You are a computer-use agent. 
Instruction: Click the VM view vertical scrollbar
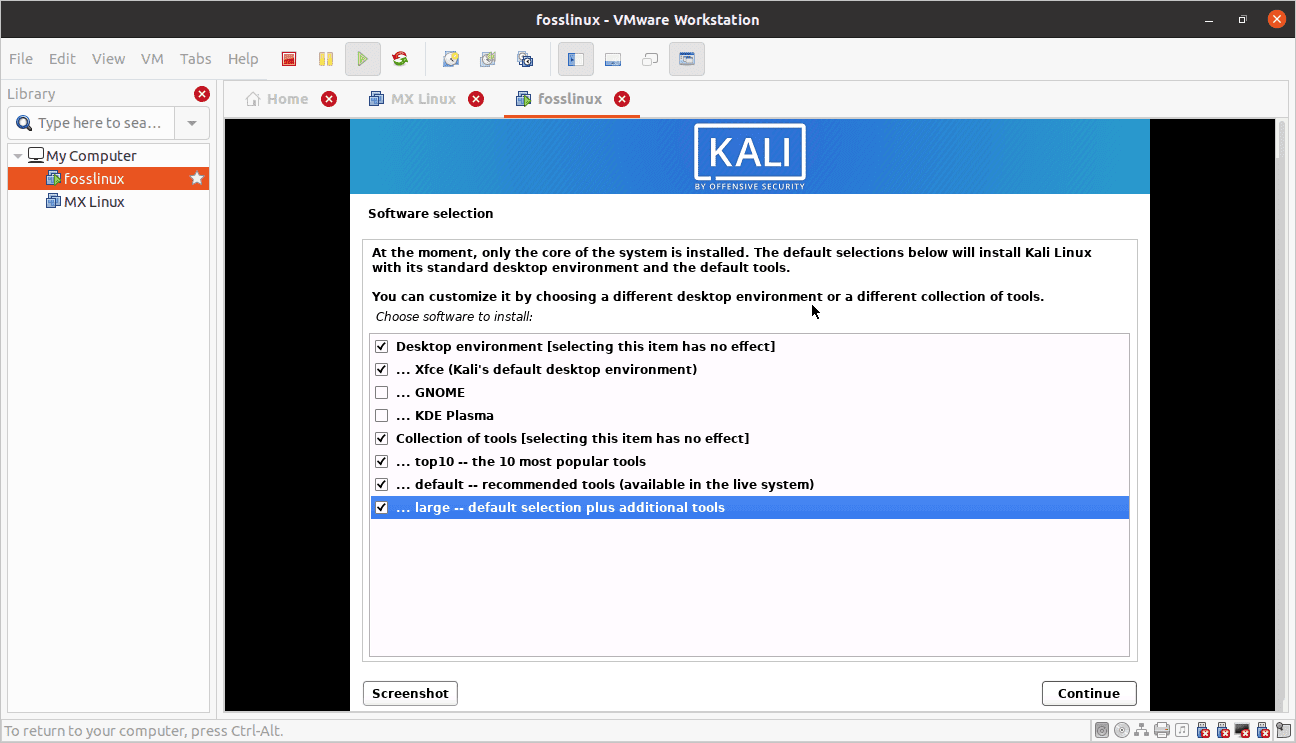(x=1281, y=414)
